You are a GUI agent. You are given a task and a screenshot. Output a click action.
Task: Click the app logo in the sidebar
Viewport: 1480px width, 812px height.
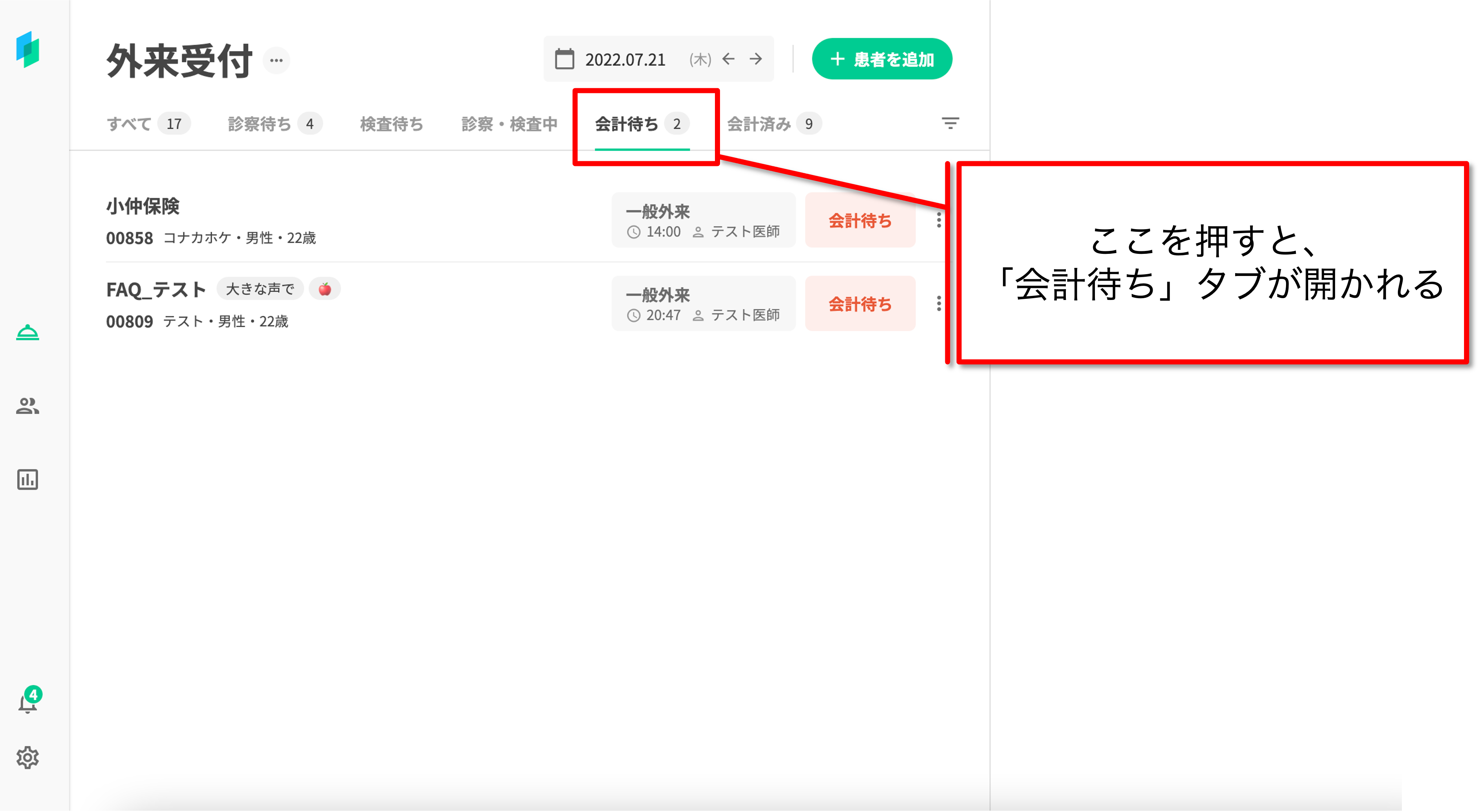click(28, 49)
